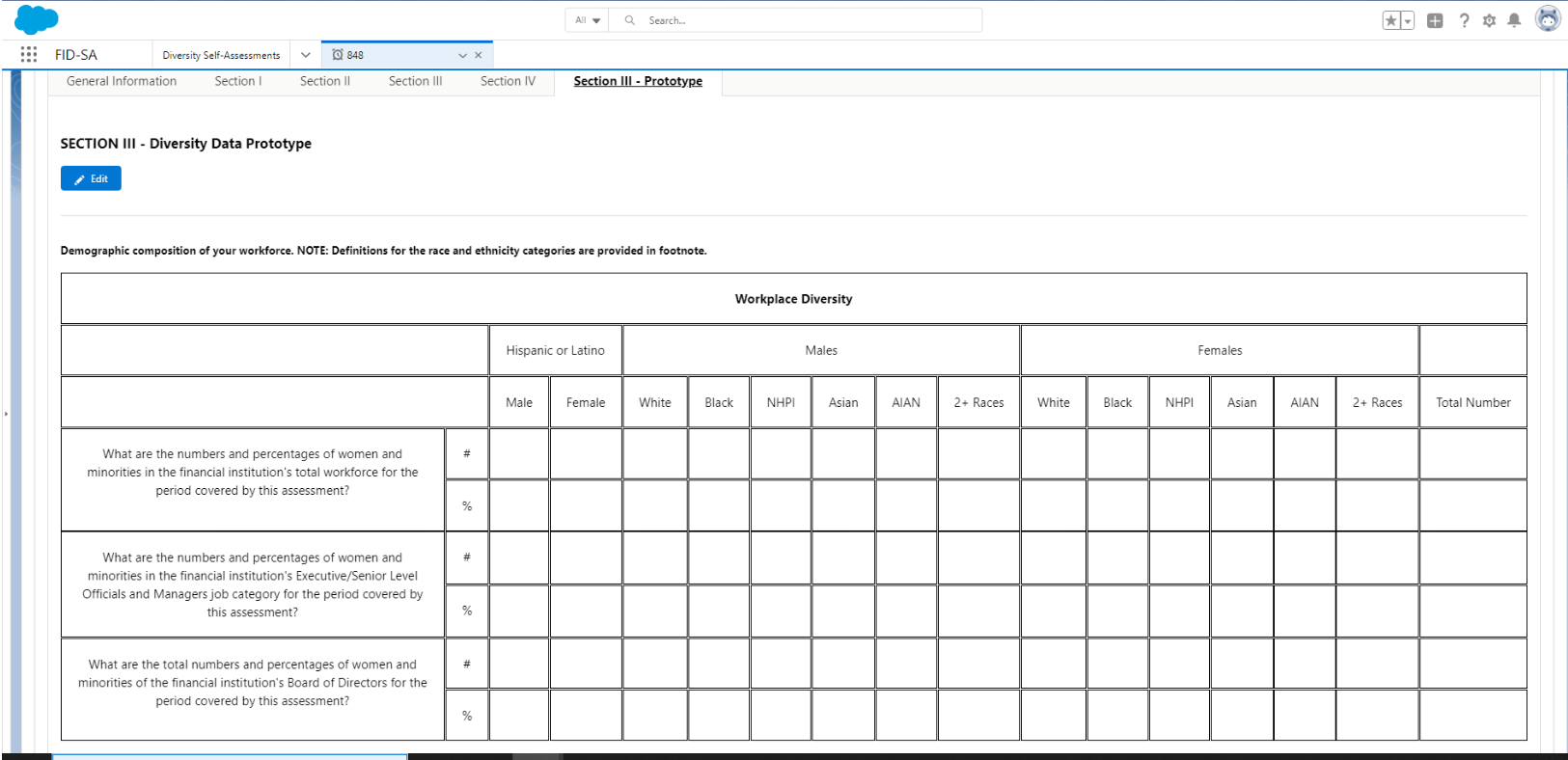Screen dimensions: 1568x760
Task: Click the Salesforce cloud logo
Action: pyautogui.click(x=37, y=19)
